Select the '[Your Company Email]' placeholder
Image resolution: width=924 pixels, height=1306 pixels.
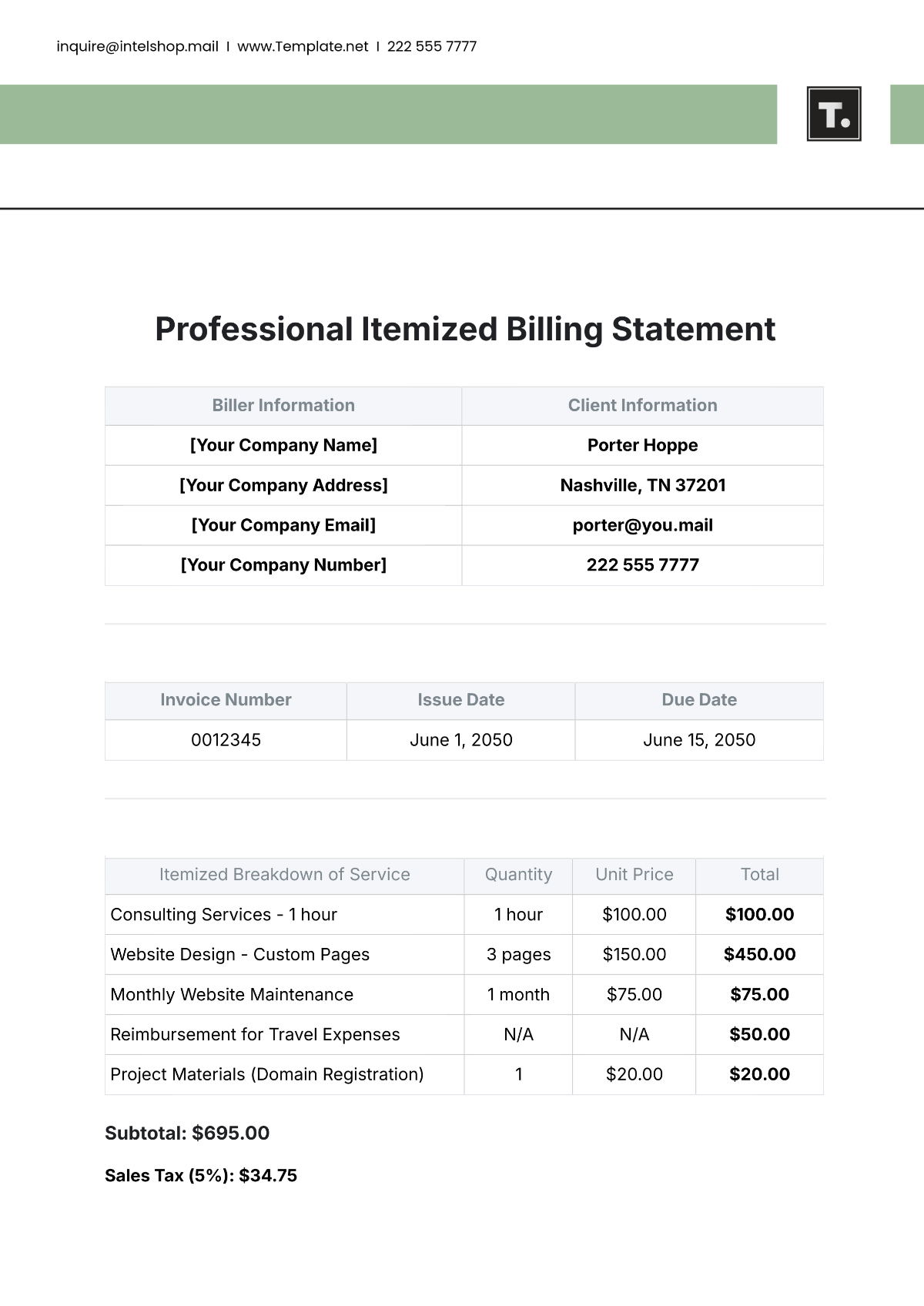[x=283, y=525]
